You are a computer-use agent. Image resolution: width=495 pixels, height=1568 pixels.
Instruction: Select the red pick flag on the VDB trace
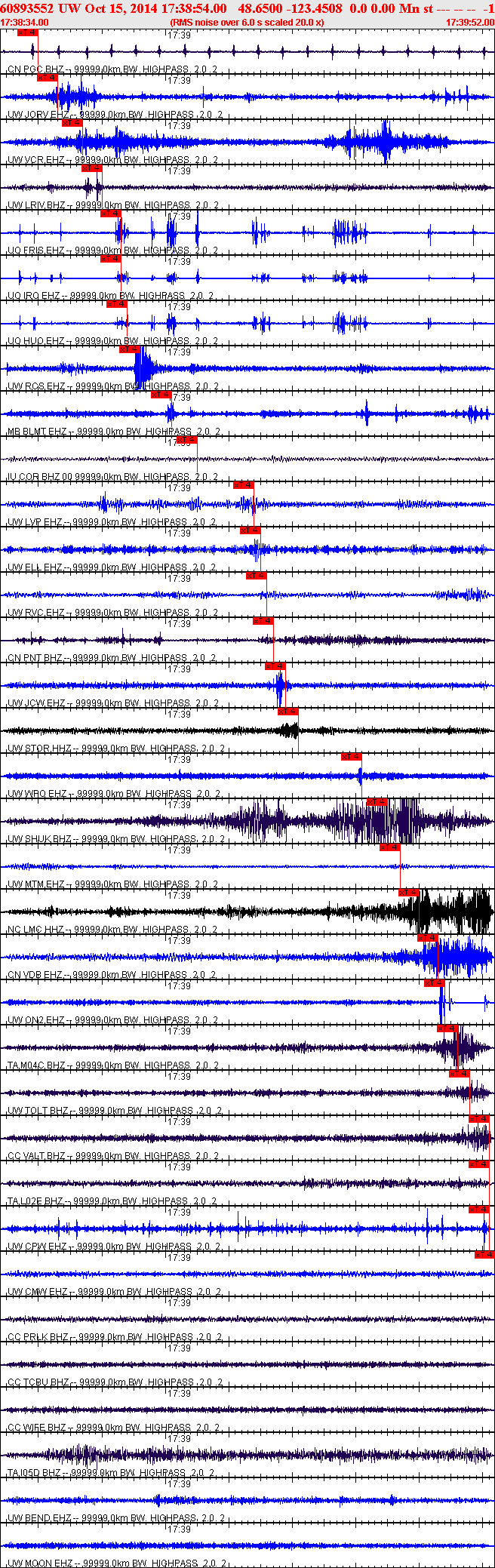428,938
